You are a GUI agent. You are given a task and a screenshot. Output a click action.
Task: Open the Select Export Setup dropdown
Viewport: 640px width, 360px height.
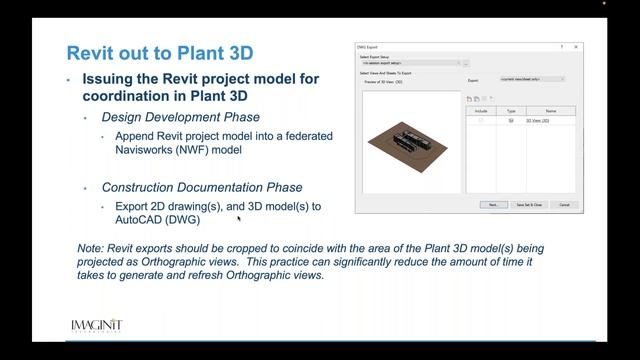tap(411, 63)
